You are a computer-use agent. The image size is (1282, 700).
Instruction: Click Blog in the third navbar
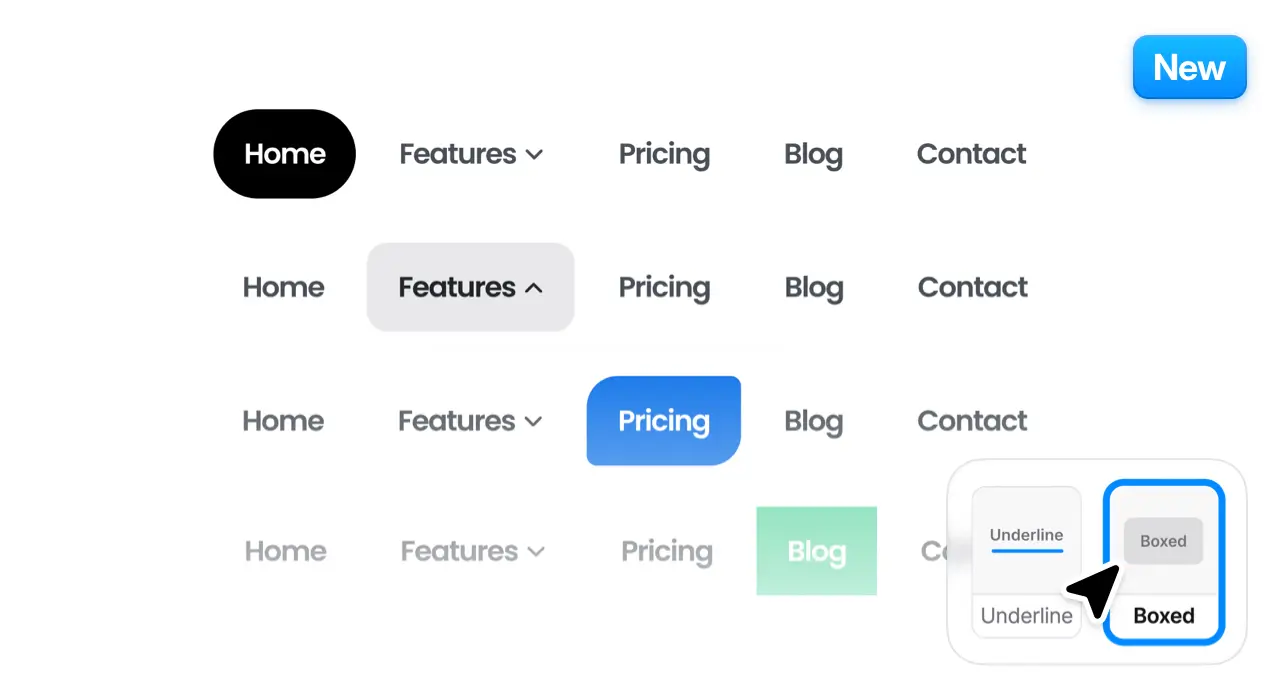click(x=813, y=421)
